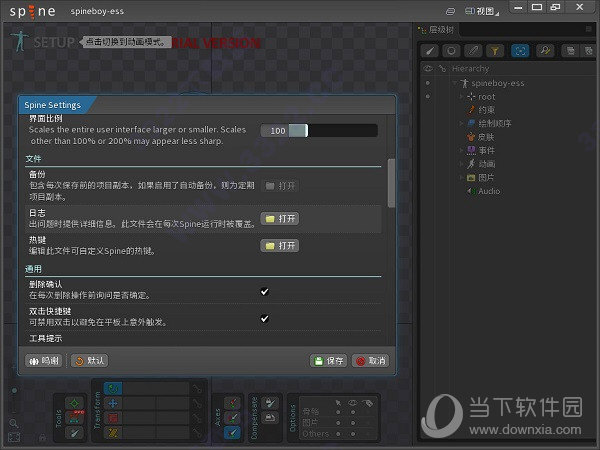
Task: Select the Translate transform tool
Action: pyautogui.click(x=113, y=403)
